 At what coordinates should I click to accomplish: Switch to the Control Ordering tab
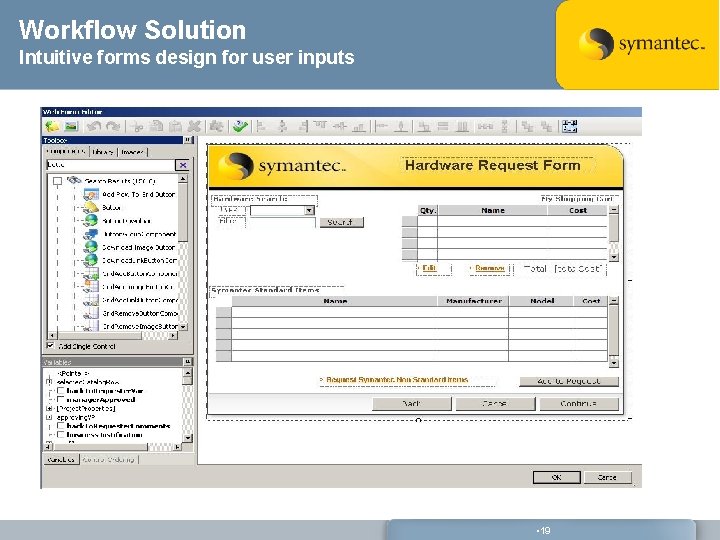pyautogui.click(x=108, y=459)
